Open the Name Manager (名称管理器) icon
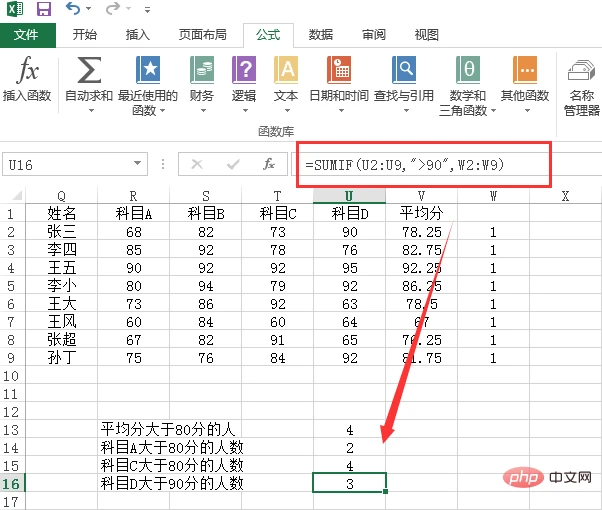 [x=581, y=70]
